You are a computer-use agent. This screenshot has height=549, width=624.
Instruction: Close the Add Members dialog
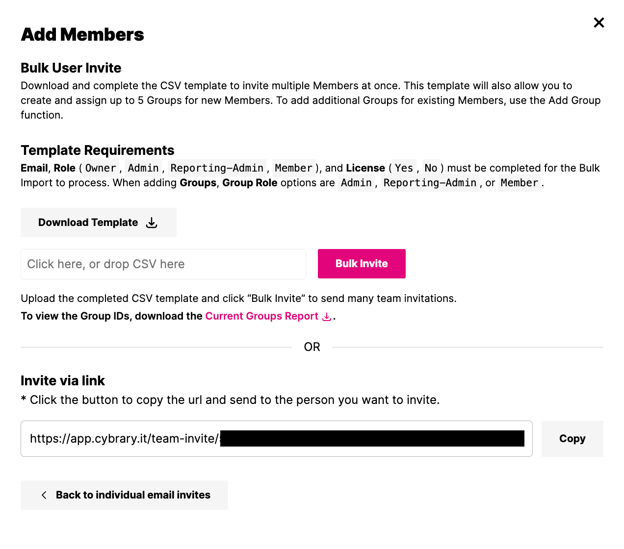point(598,23)
